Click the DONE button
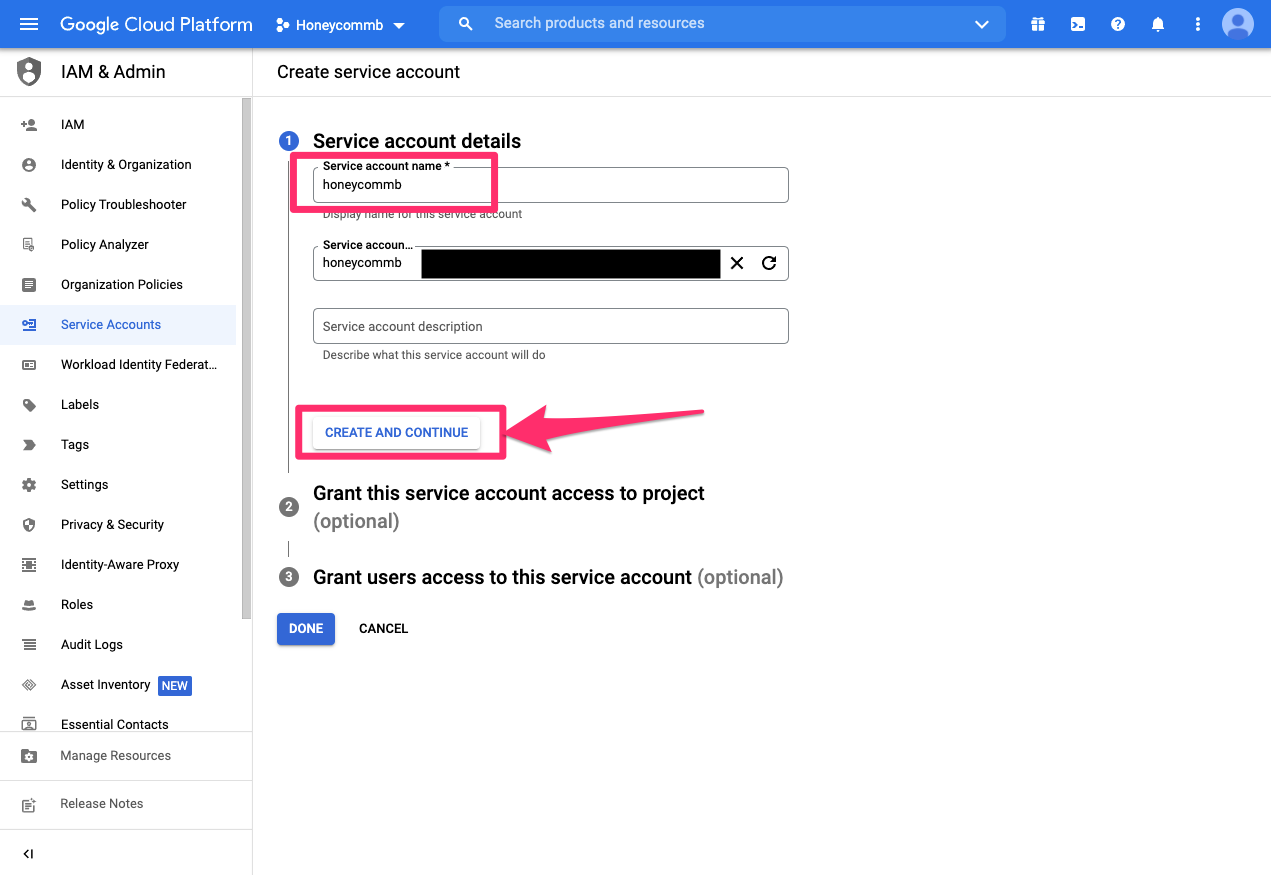The width and height of the screenshot is (1271, 875). [x=306, y=629]
